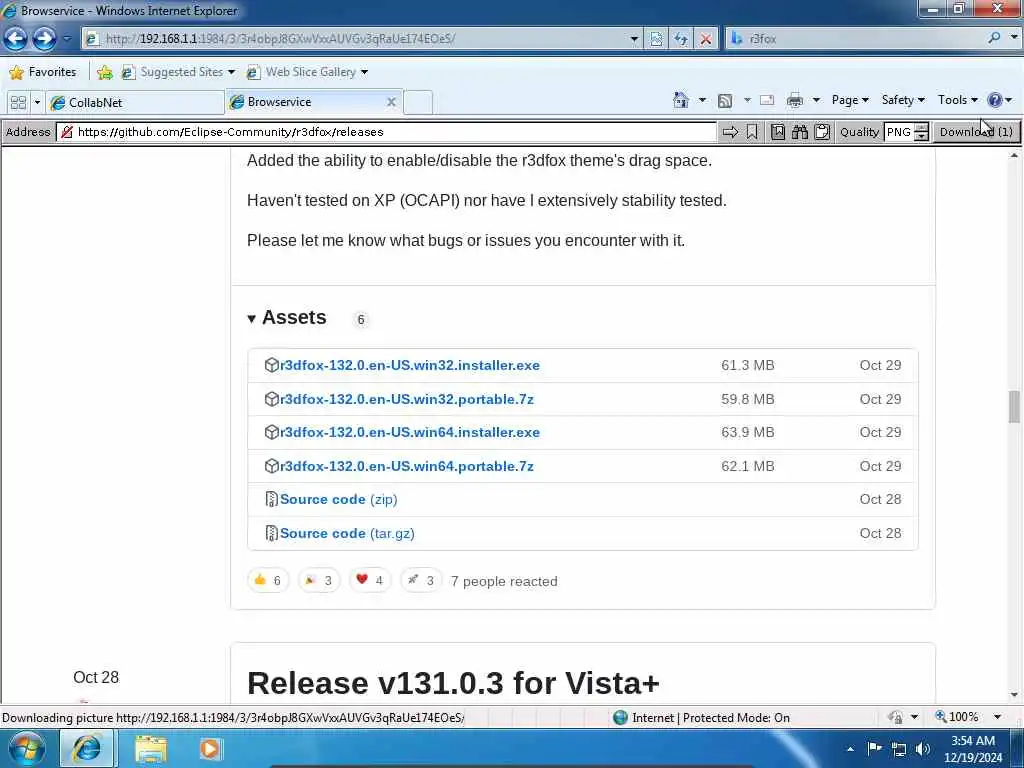Download r3dfox-132.0.en-US.win64.portable.7z

point(407,466)
